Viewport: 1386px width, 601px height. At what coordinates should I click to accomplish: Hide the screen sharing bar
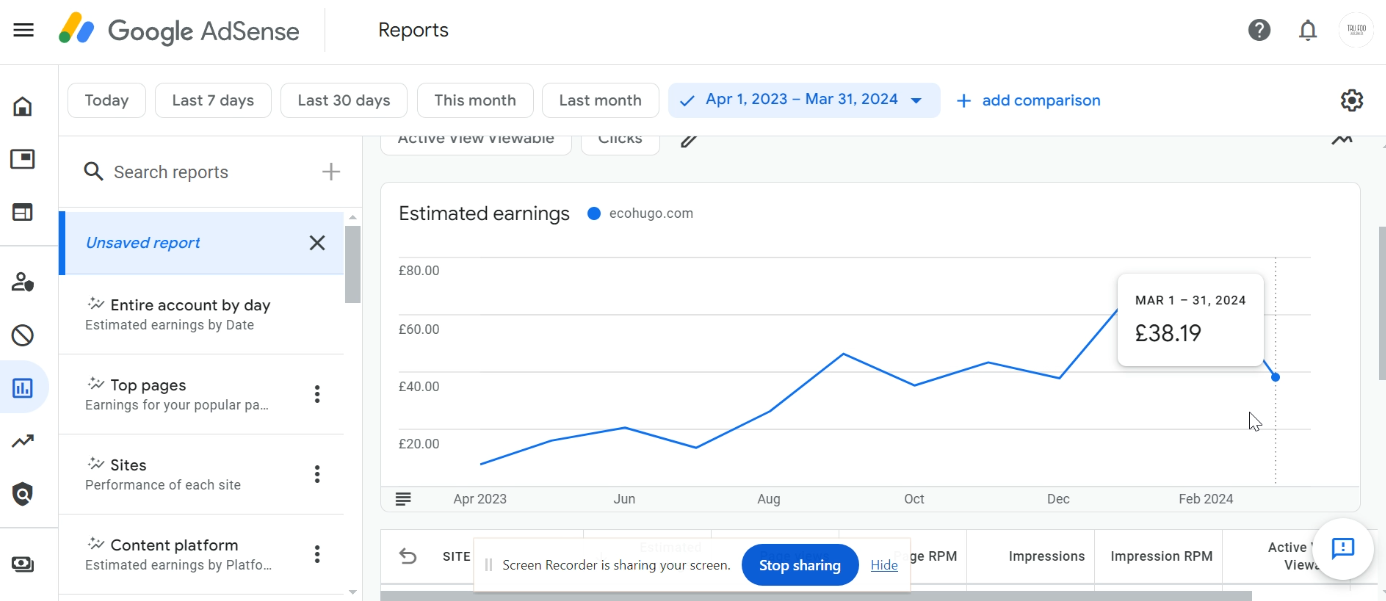(x=884, y=565)
